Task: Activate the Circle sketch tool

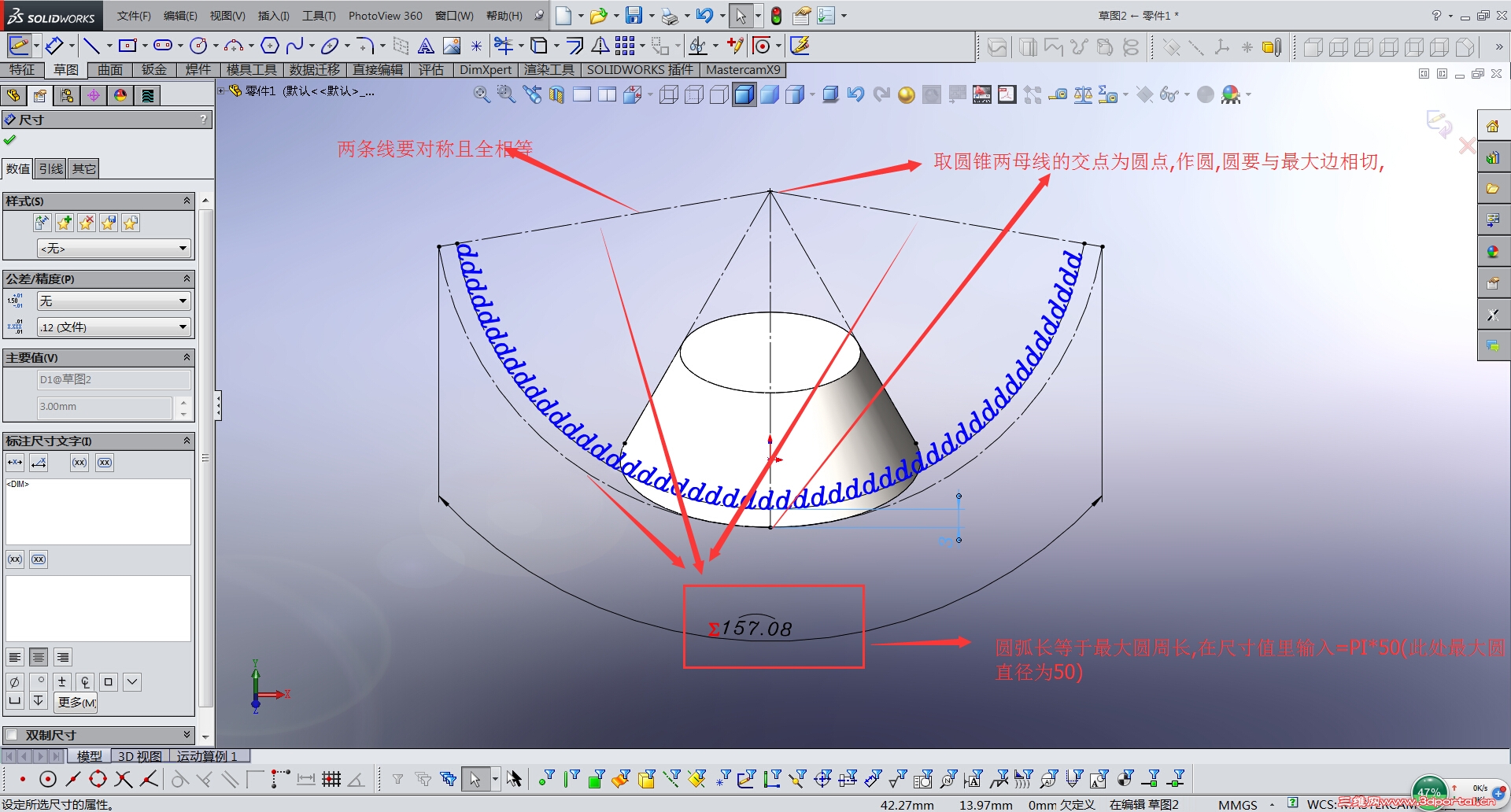Action: [198, 46]
